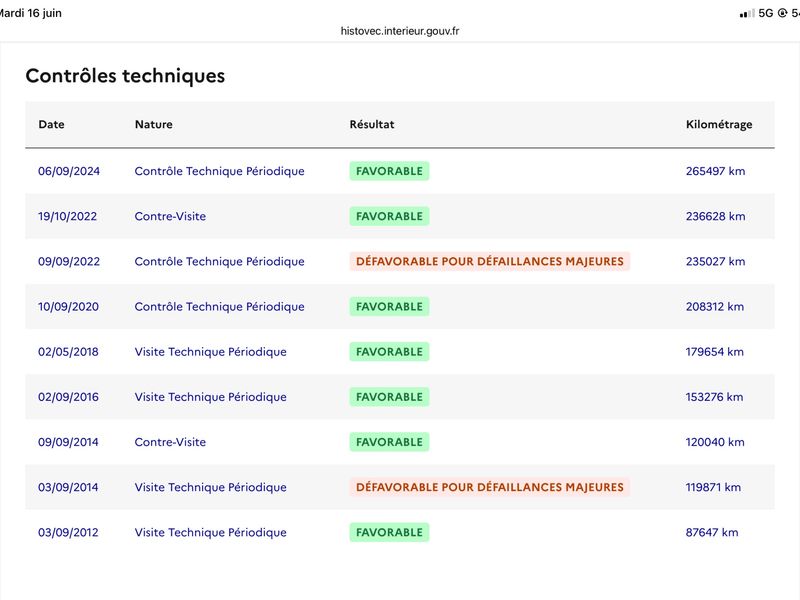
Task: Click the Nature column header
Action: point(154,124)
